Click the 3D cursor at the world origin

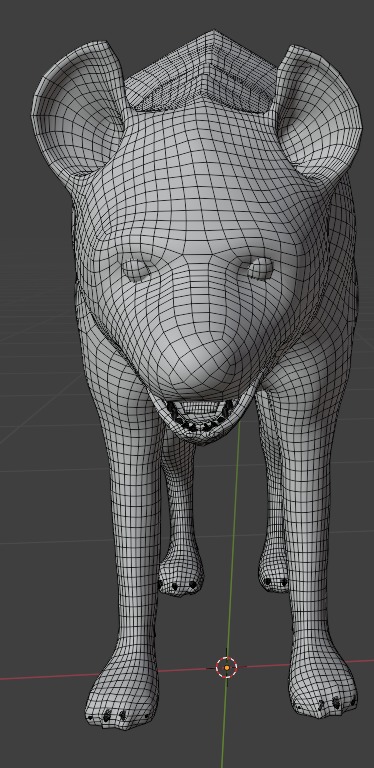[x=227, y=667]
